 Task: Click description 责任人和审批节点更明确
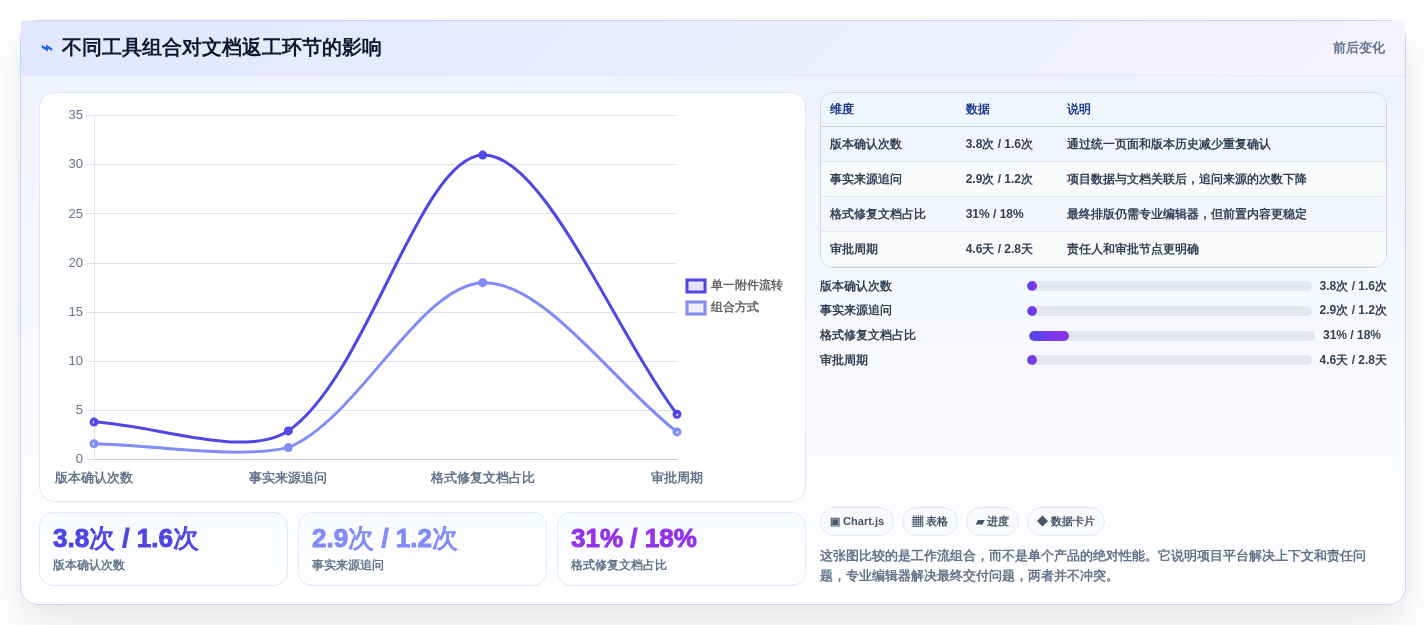pyautogui.click(x=1133, y=249)
